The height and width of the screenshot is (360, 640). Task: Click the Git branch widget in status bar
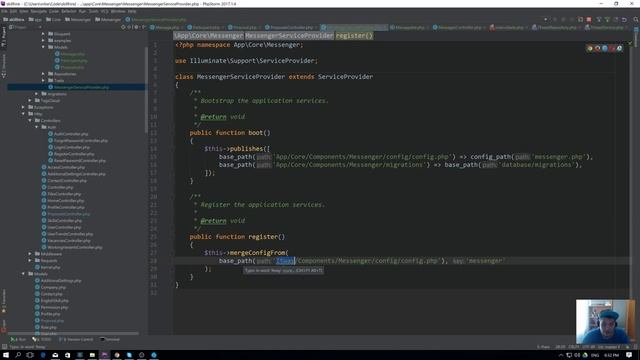(608, 347)
